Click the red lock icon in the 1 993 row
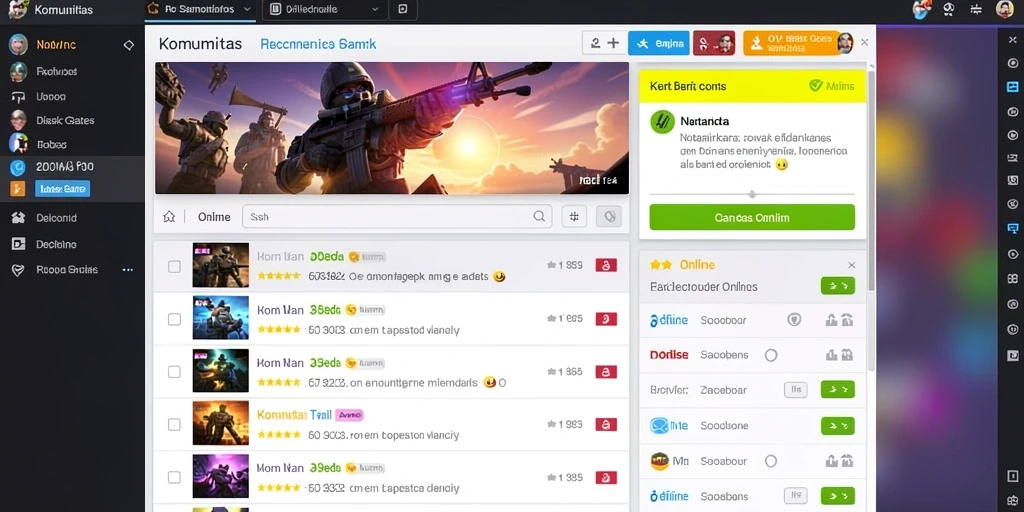1024x512 pixels. (x=606, y=424)
